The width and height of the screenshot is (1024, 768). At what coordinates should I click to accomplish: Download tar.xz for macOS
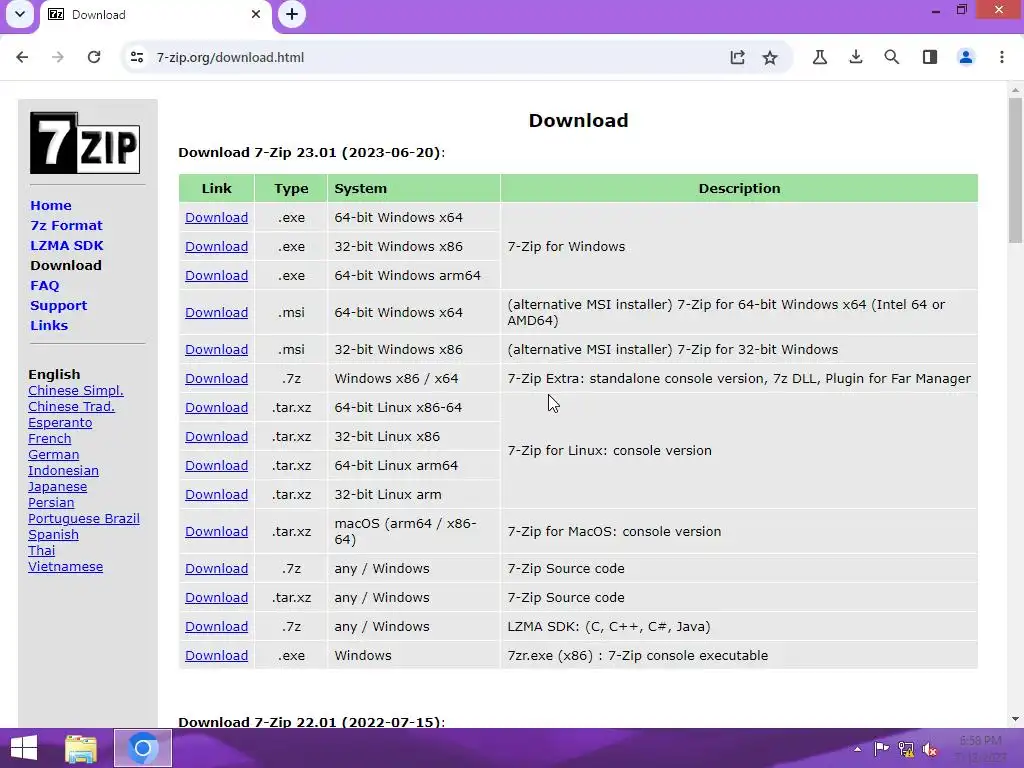pyautogui.click(x=216, y=532)
